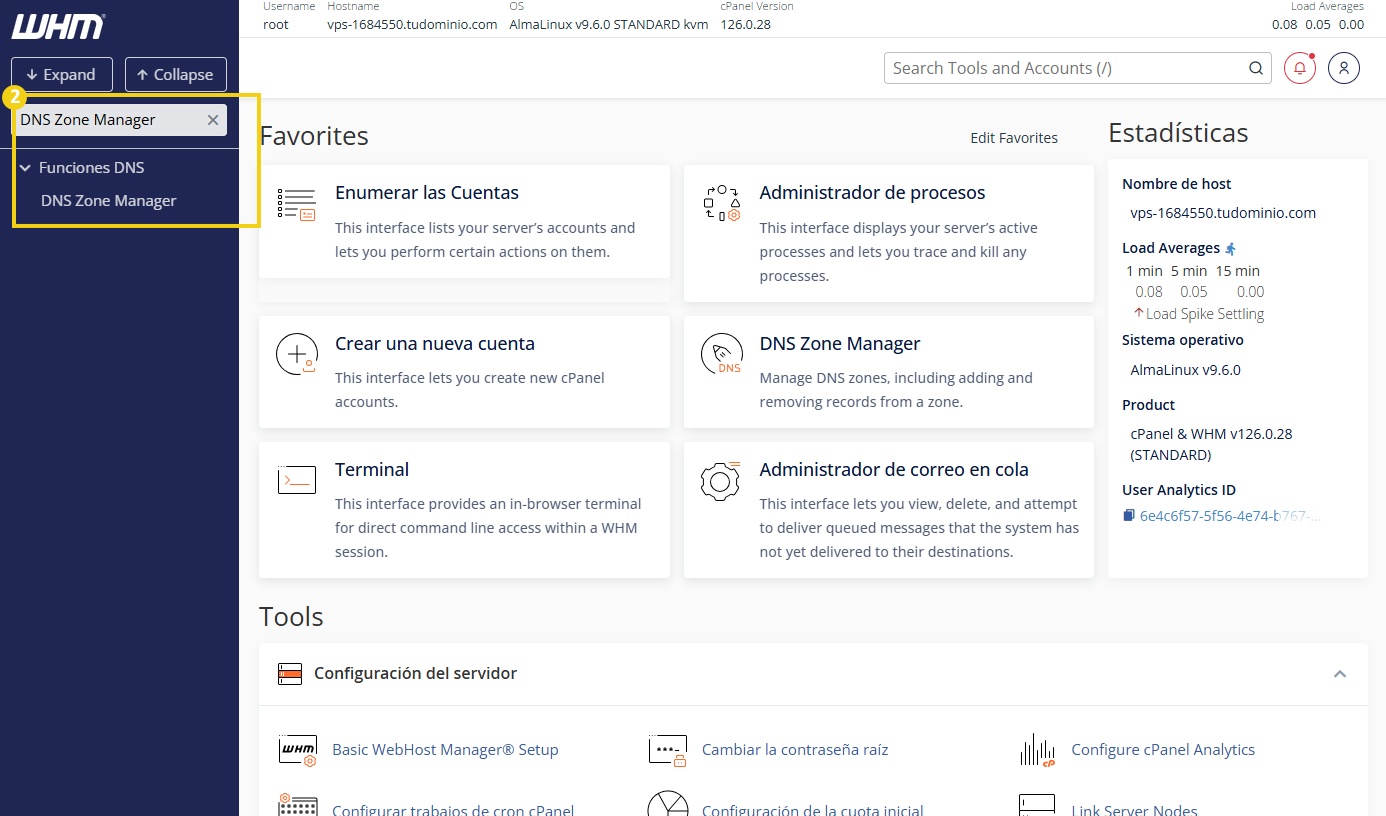The height and width of the screenshot is (816, 1386).
Task: Click the Administrador de procesos icon
Action: click(721, 203)
